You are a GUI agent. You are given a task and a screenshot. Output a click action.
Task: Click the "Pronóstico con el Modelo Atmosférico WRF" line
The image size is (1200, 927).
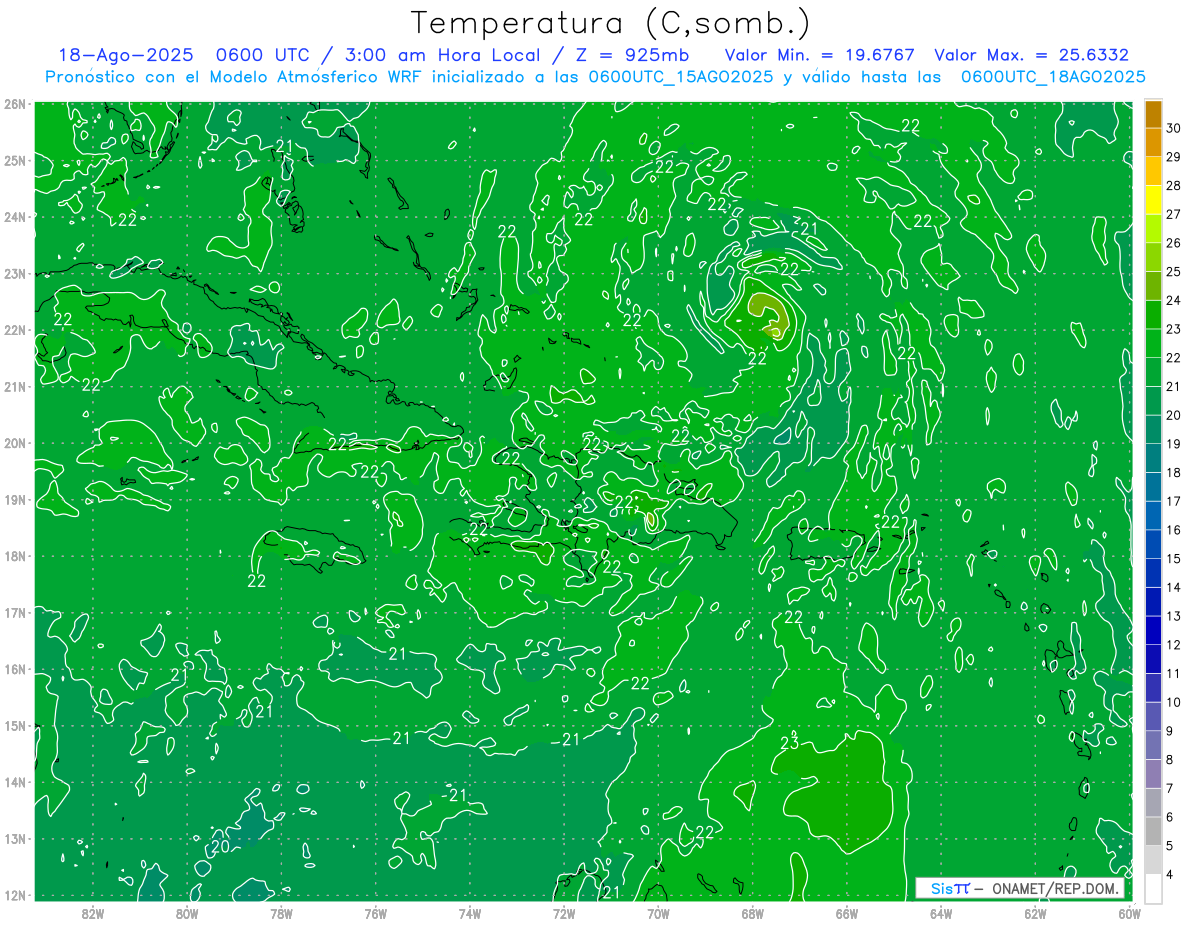click(596, 76)
